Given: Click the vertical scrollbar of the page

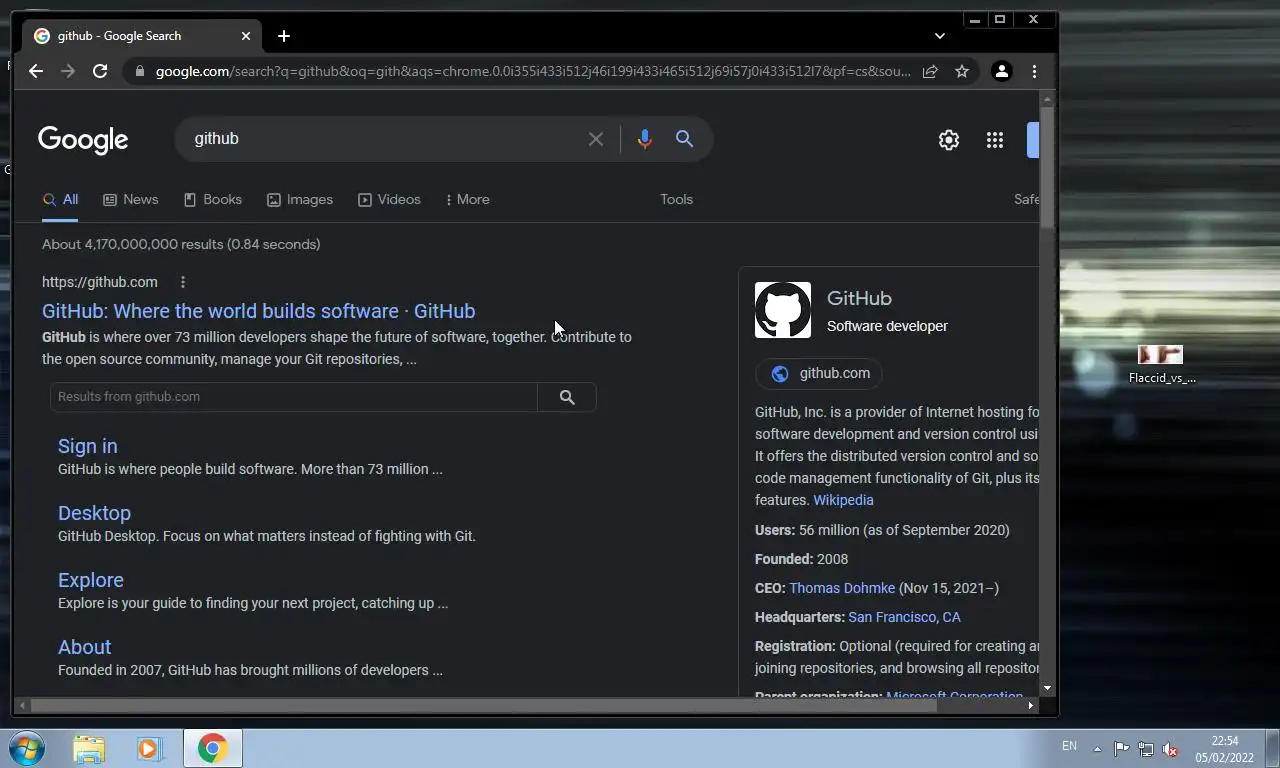Looking at the screenshot, I should (1047, 170).
